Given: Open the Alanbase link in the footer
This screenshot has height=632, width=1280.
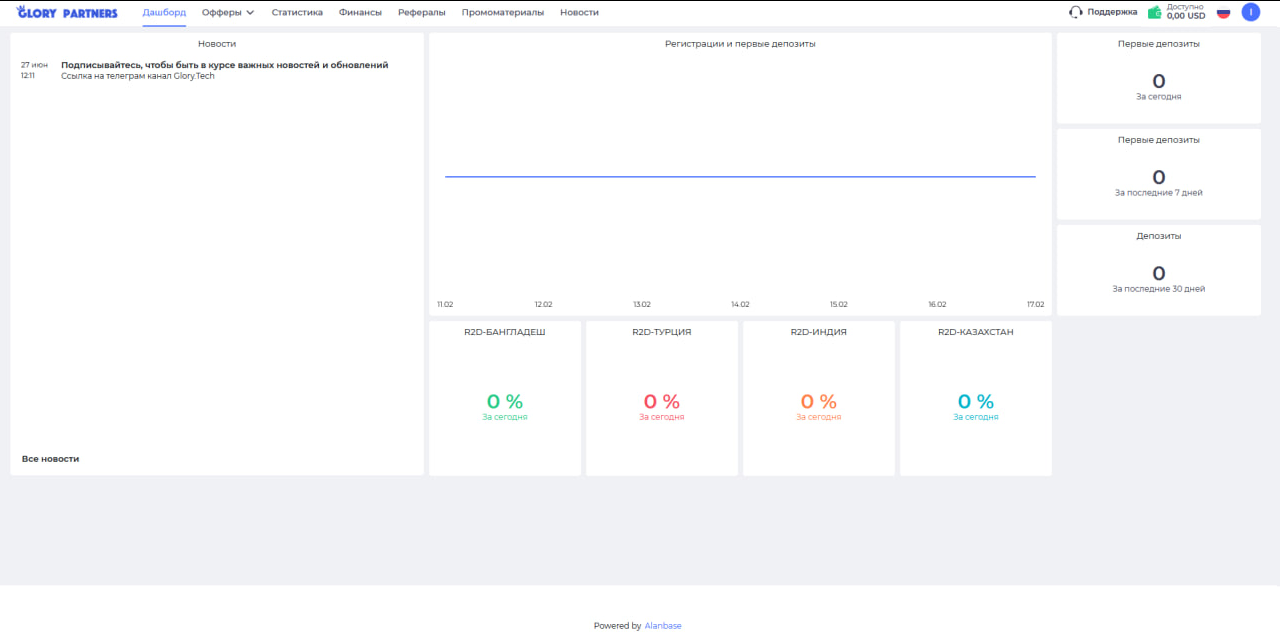Looking at the screenshot, I should coord(663,626).
